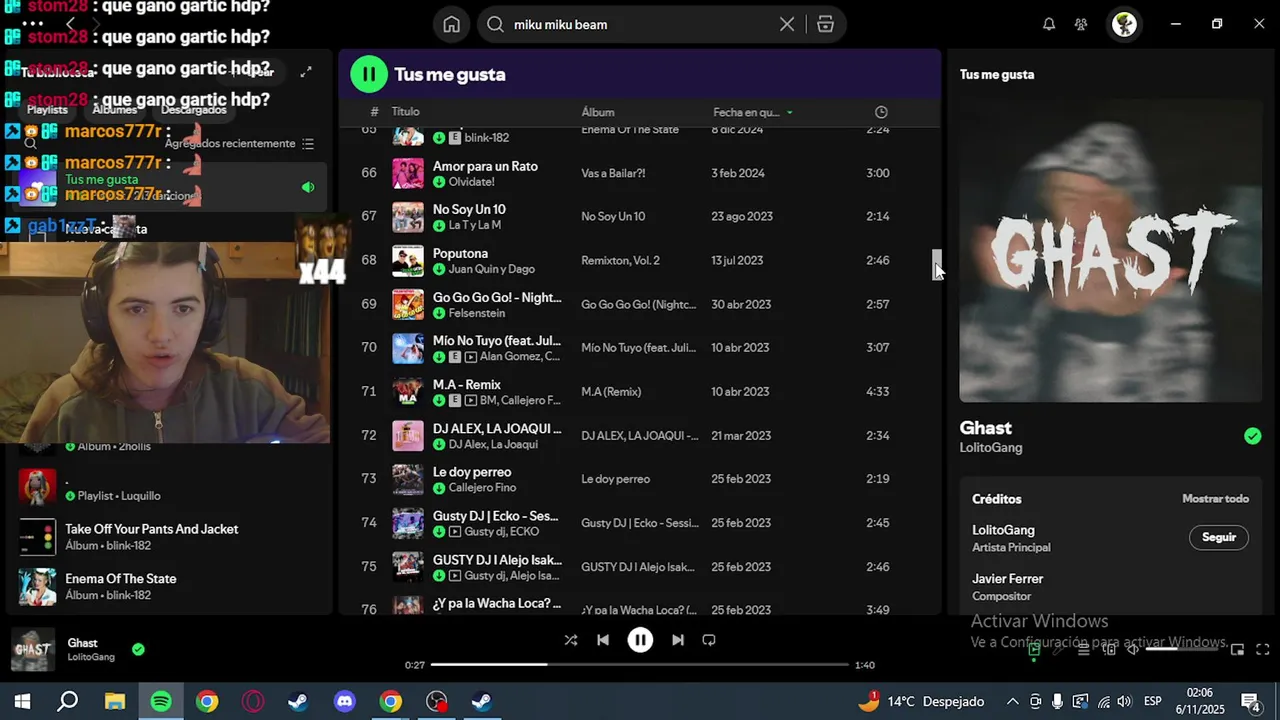Unlike Ghast via check in right panel

click(1252, 436)
